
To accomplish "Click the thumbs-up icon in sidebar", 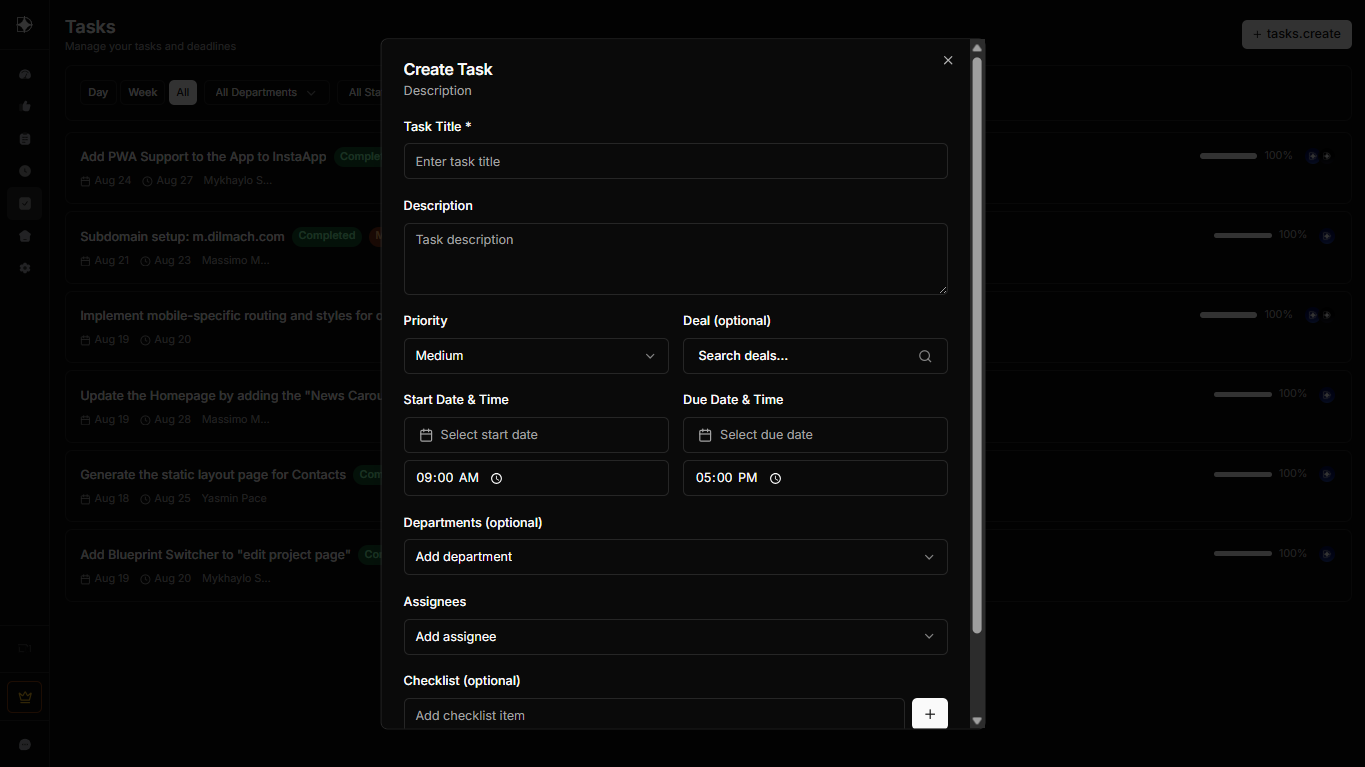I will (25, 106).
